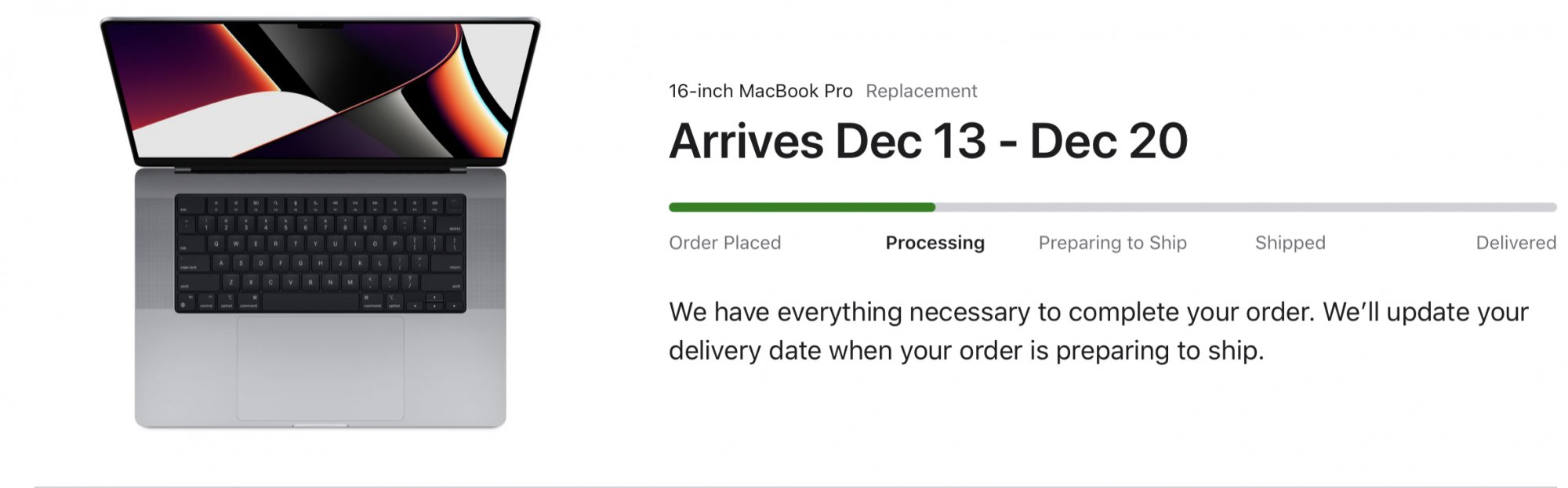Click the Touch ID key on the keyboard
The height and width of the screenshot is (488, 1568).
click(x=454, y=204)
